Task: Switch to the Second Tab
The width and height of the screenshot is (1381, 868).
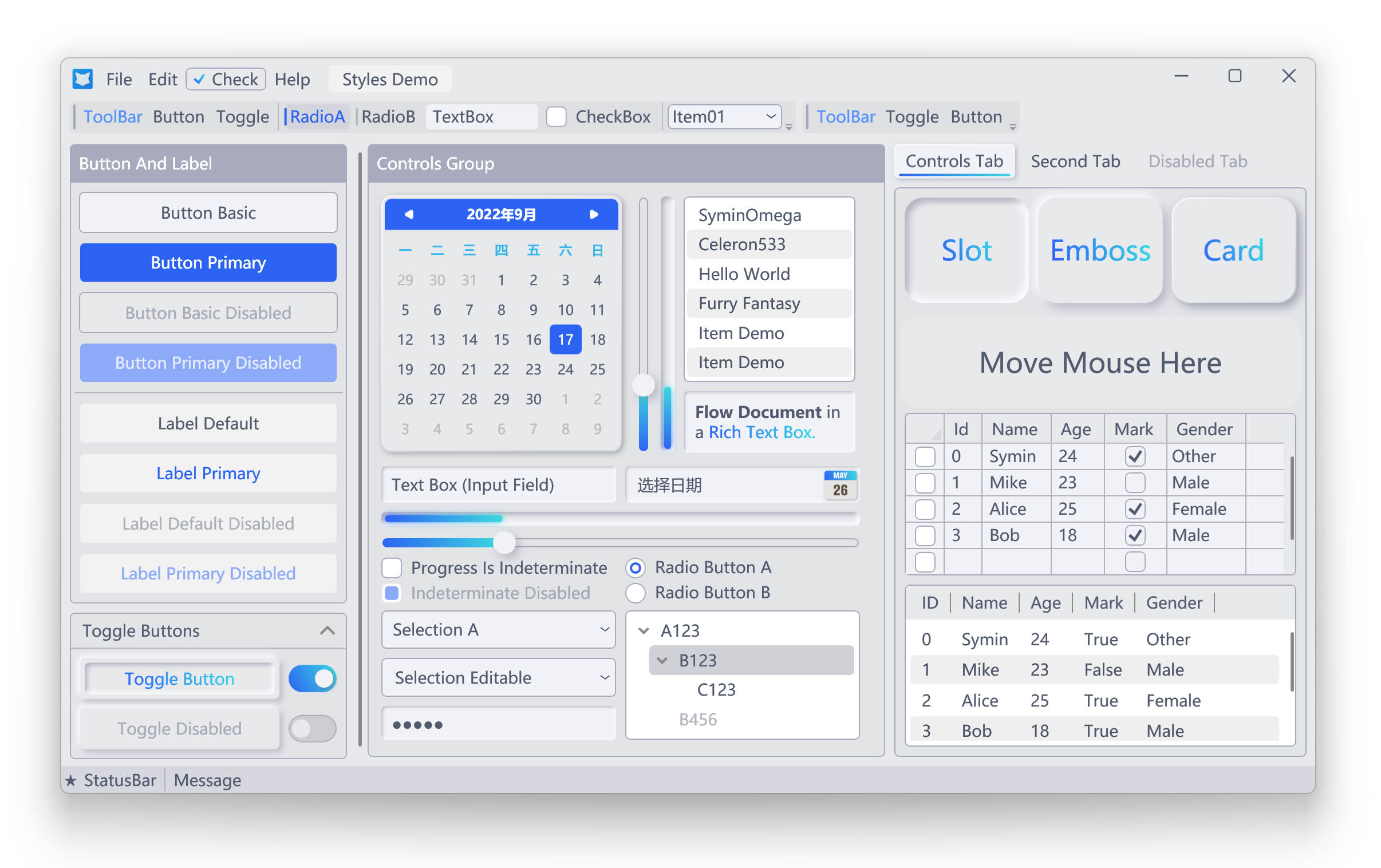Action: click(x=1075, y=161)
